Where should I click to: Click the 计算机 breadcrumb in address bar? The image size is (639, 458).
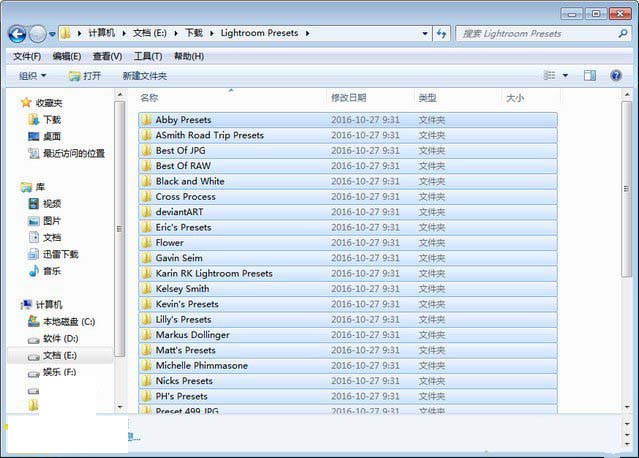(102, 33)
